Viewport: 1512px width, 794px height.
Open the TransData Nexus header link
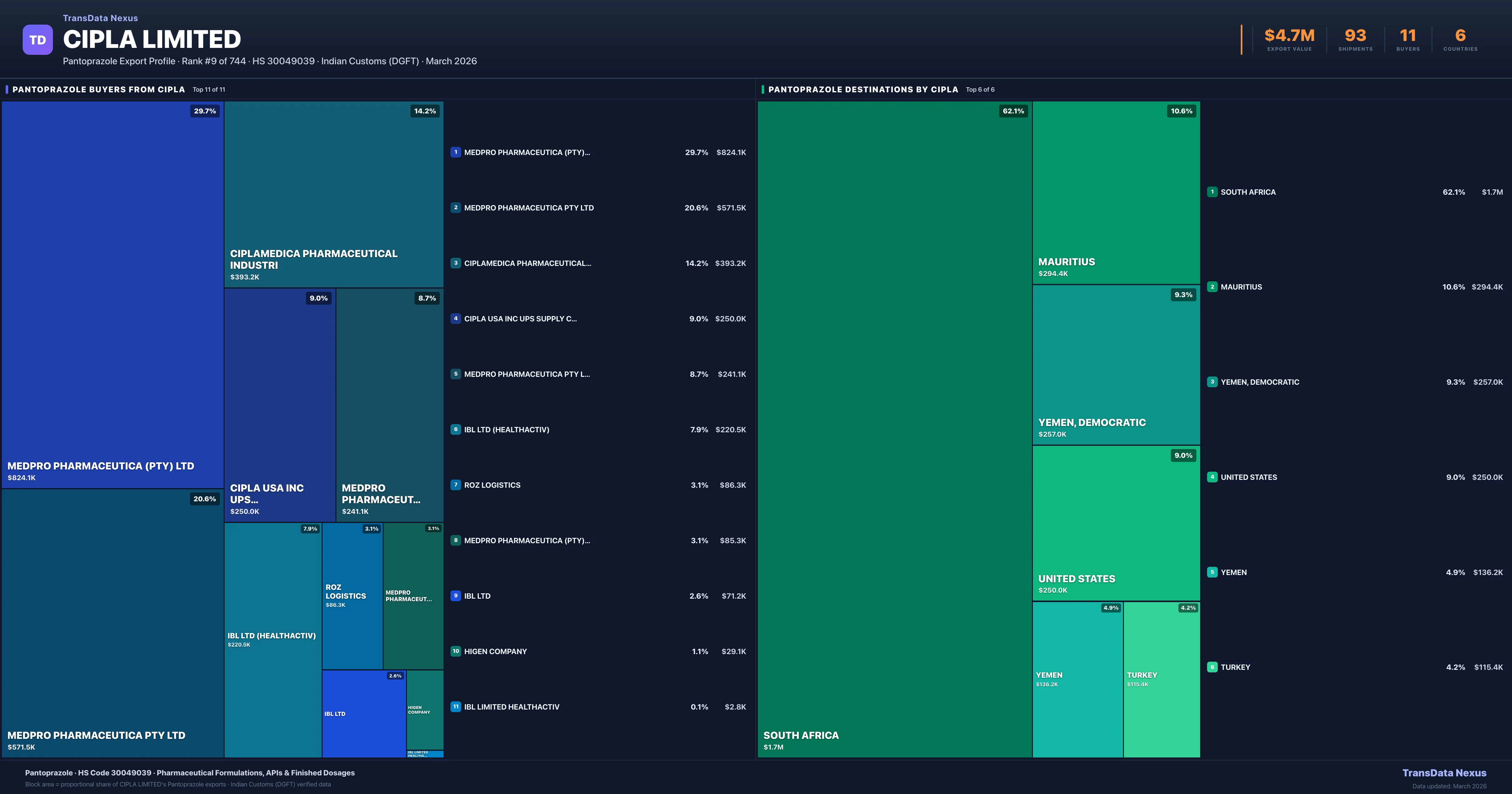pos(100,18)
